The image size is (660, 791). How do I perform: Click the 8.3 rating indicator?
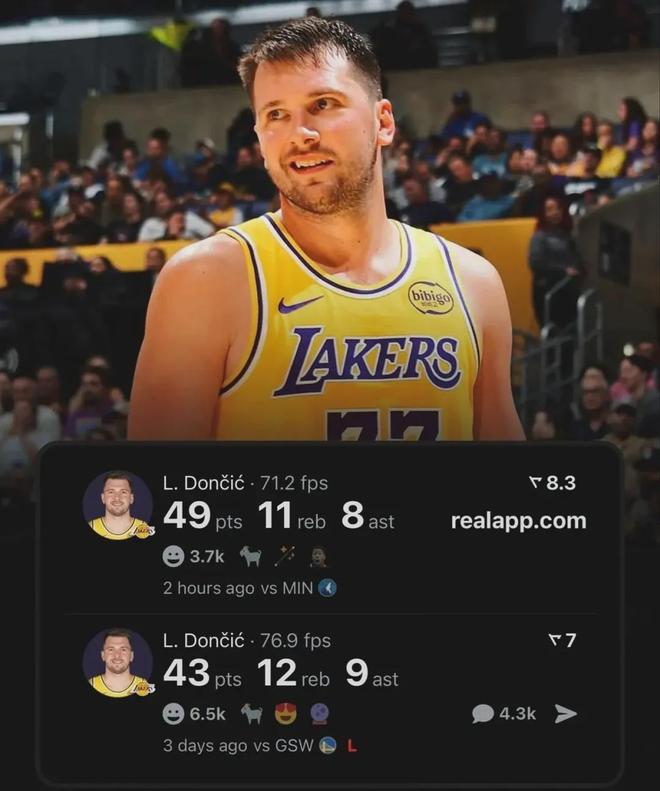point(552,483)
